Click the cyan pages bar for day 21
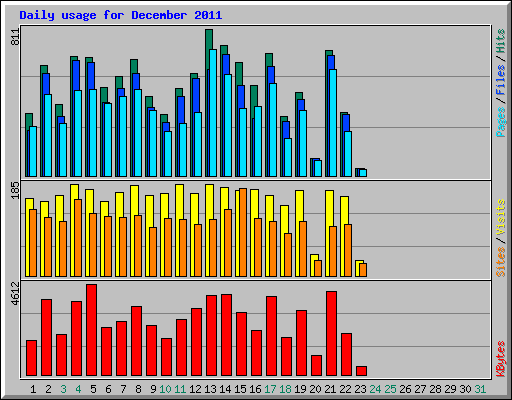 (x=333, y=123)
